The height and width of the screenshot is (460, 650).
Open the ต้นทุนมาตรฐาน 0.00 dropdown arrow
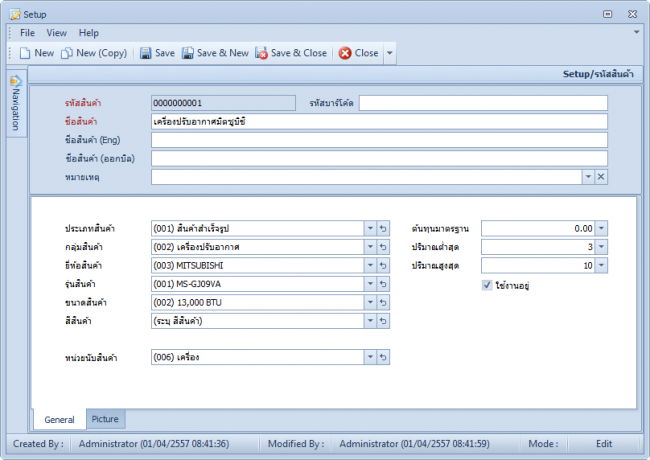coord(601,228)
